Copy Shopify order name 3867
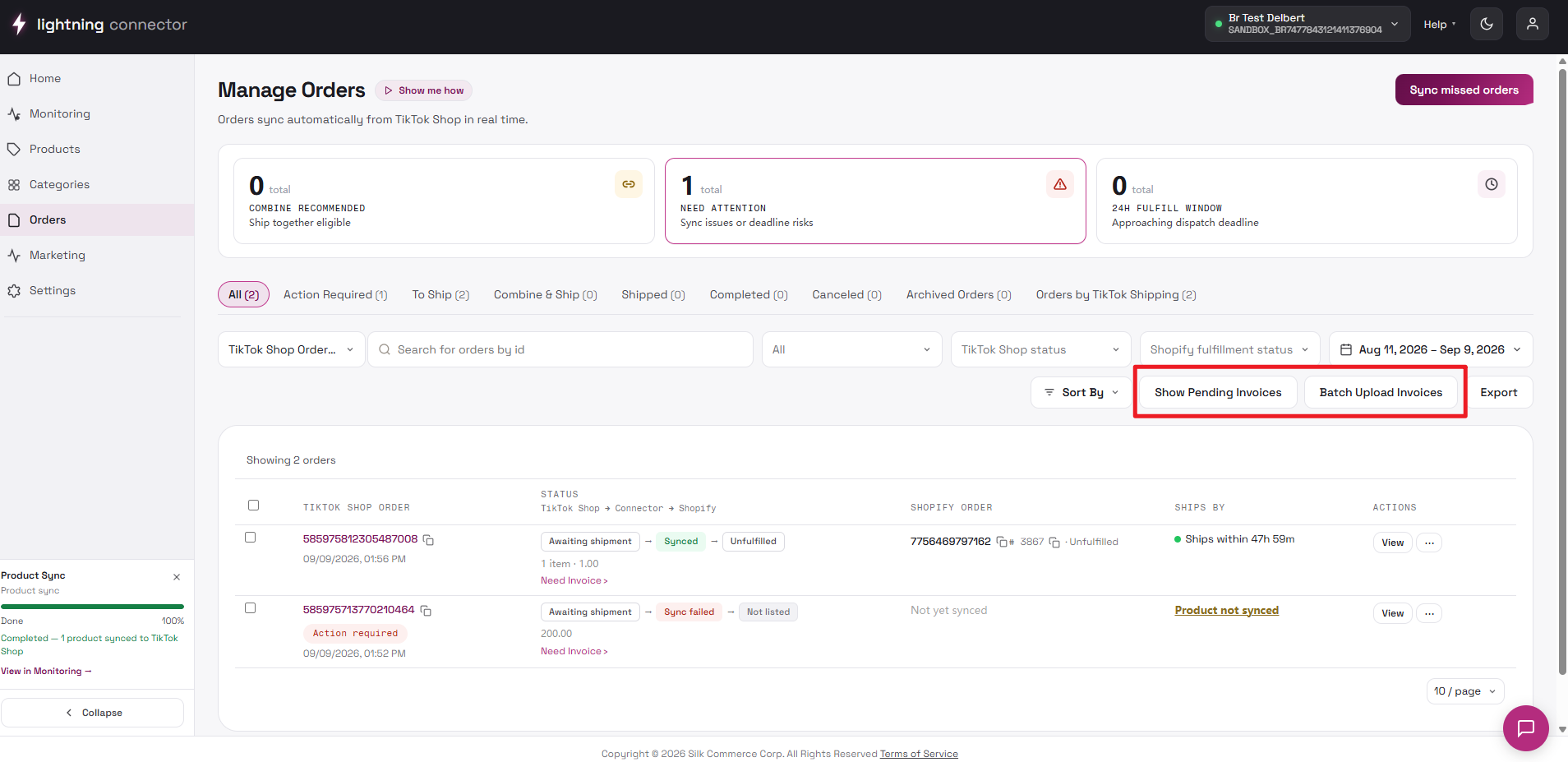The image size is (1568, 762). coord(1054,543)
